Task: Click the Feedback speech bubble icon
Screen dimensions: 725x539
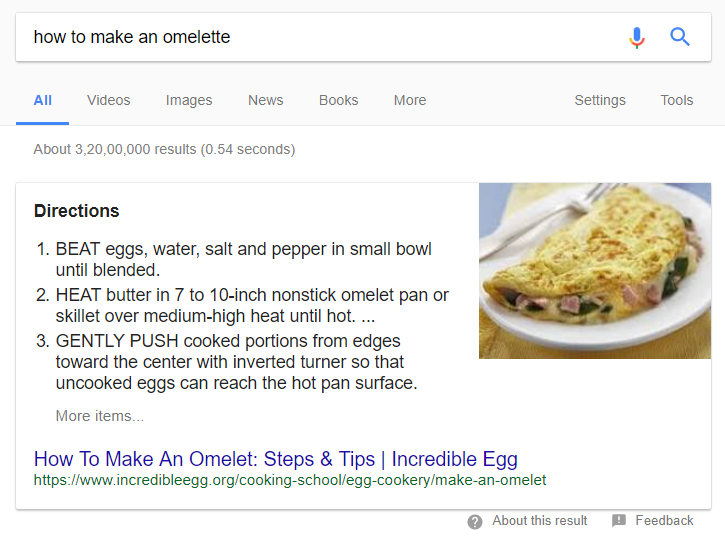Action: (619, 521)
